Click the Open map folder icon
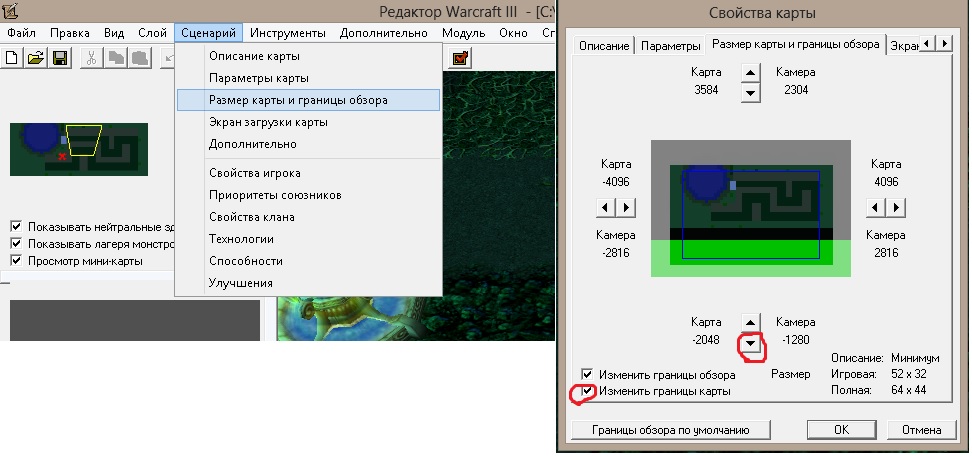This screenshot has width=972, height=456. click(36, 58)
